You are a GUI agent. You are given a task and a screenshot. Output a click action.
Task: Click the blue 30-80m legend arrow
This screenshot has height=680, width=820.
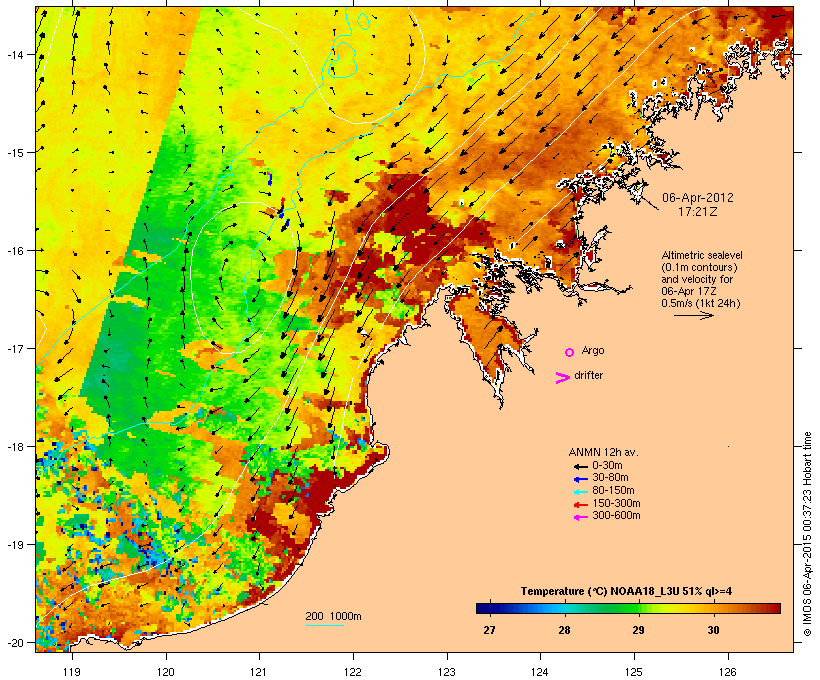580,479
